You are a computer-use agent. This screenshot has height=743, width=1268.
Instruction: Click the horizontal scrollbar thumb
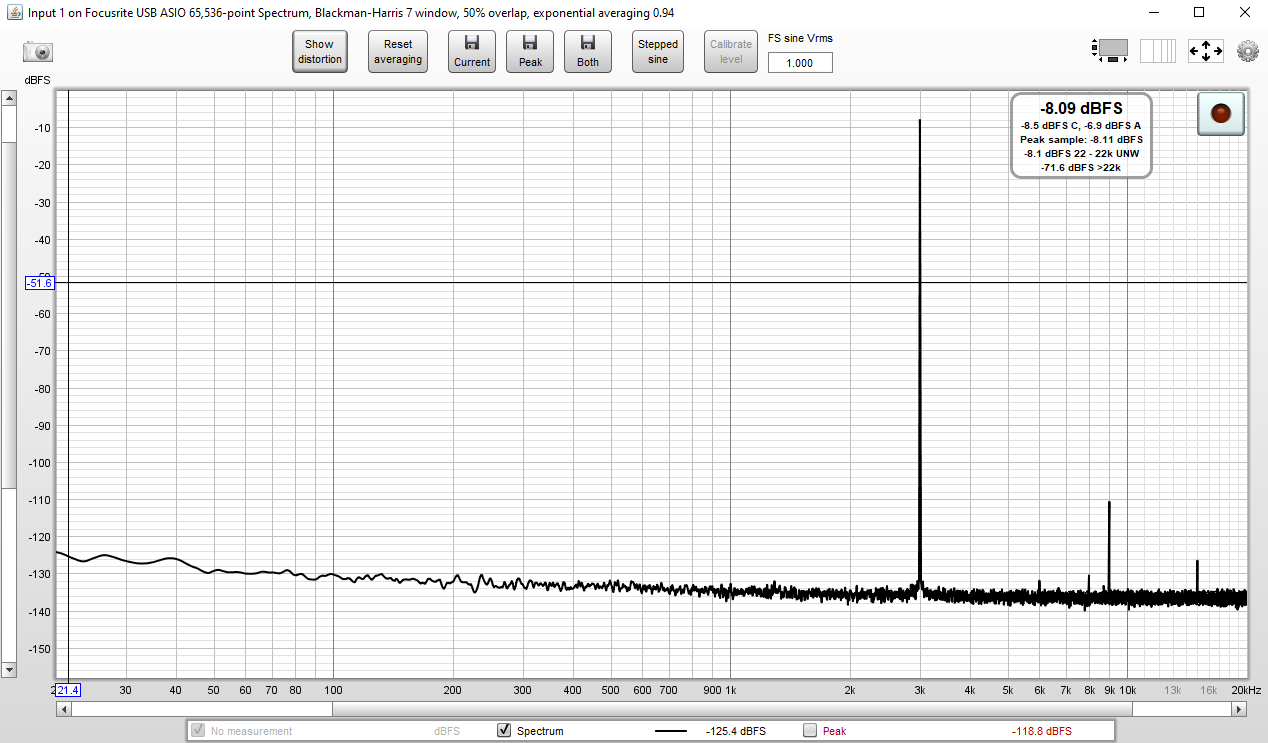coord(732,709)
